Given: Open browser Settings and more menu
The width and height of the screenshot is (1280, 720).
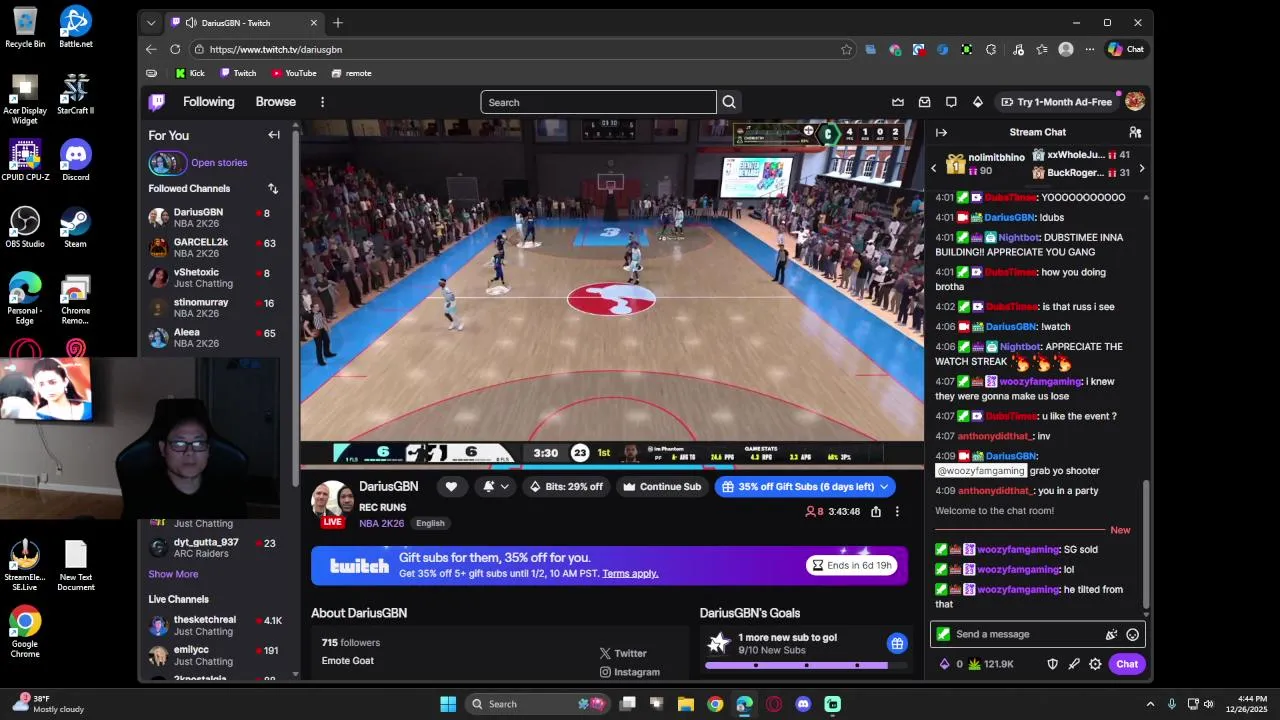Looking at the screenshot, I should point(1091,49).
